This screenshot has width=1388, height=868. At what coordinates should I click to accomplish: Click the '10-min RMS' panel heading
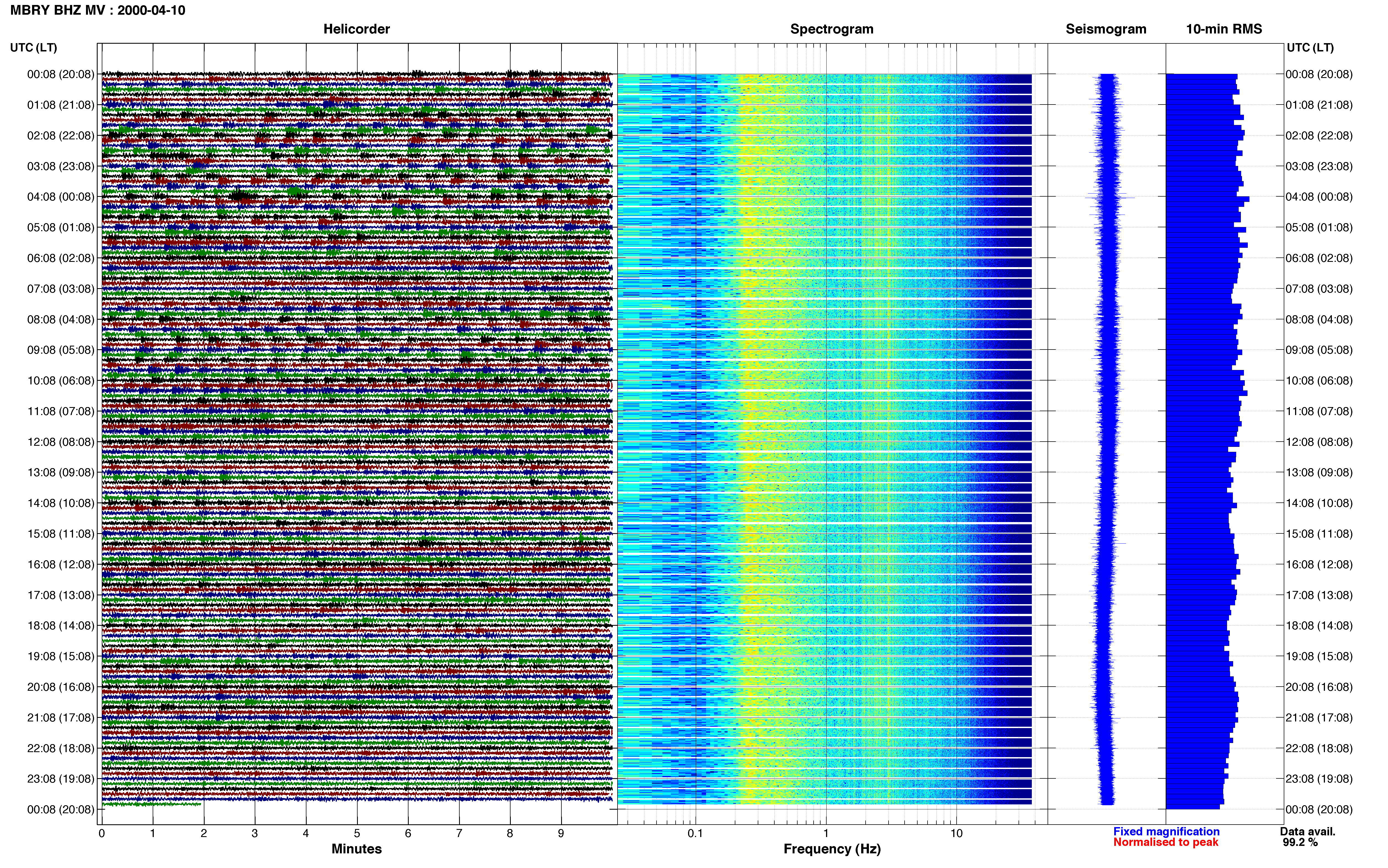click(x=1224, y=29)
